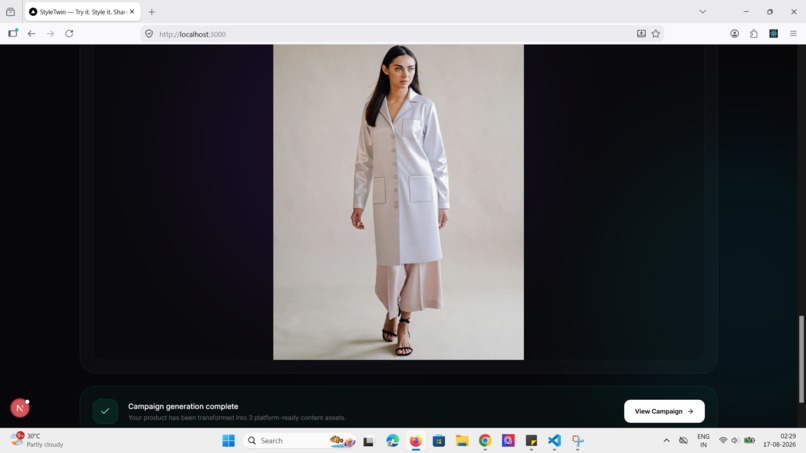Image resolution: width=806 pixels, height=453 pixels.
Task: Open Firefox application menu
Action: point(793,34)
